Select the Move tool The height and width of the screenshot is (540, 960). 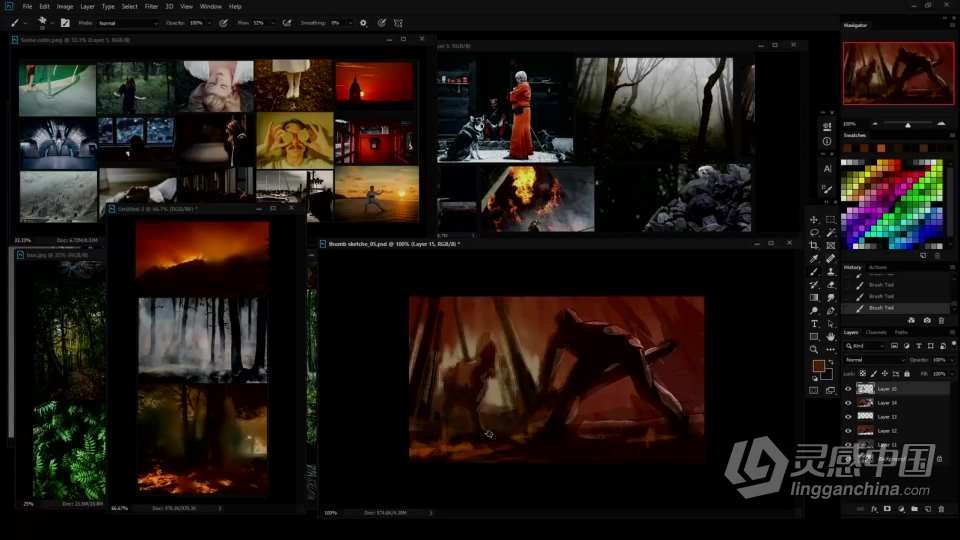(x=814, y=220)
